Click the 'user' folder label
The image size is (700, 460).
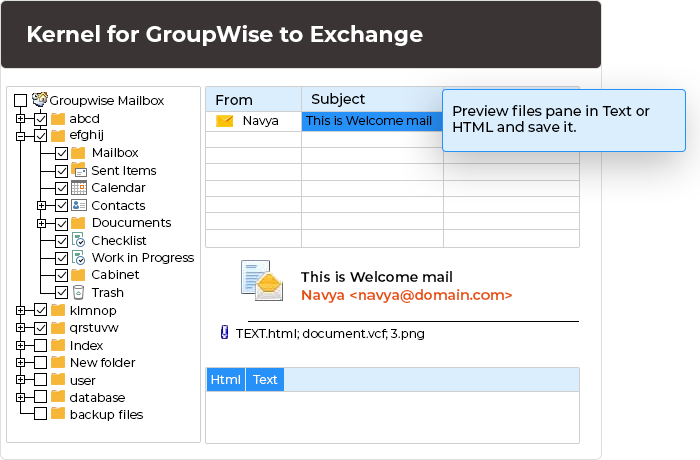[x=83, y=381]
